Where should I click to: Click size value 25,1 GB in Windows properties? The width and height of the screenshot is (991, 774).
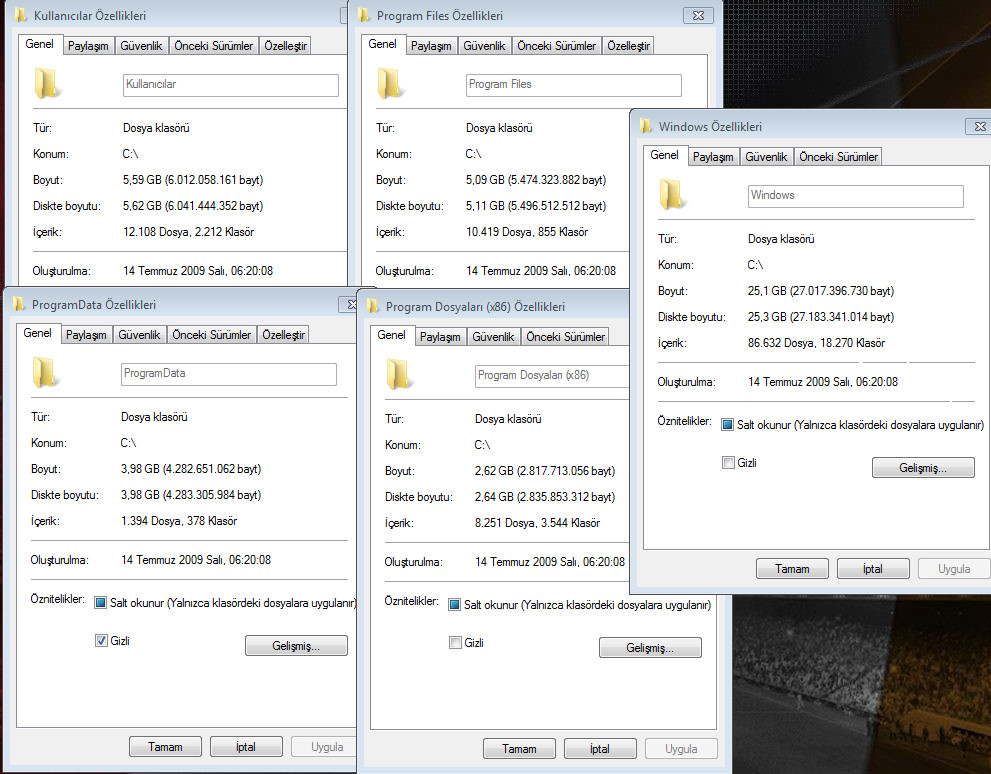pos(821,291)
